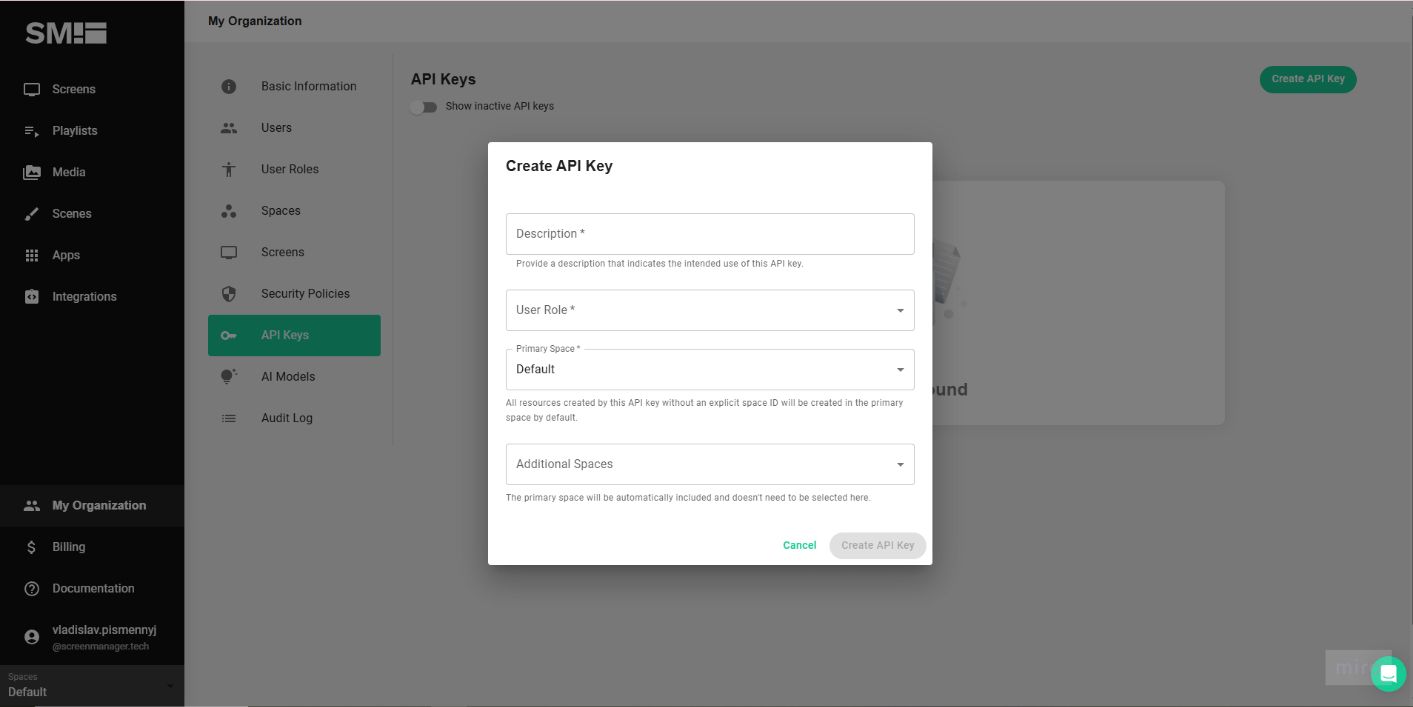This screenshot has height=707, width=1413.
Task: Click the Security Policies shield icon
Action: tap(228, 293)
